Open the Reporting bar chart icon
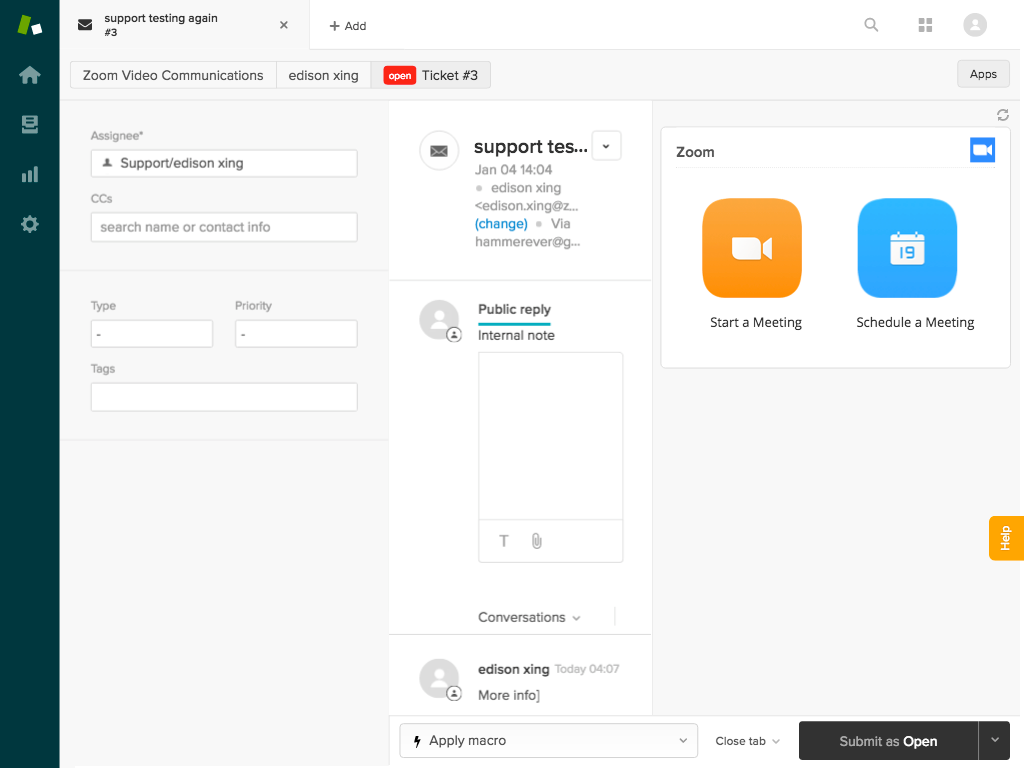1024x768 pixels. coord(30,174)
